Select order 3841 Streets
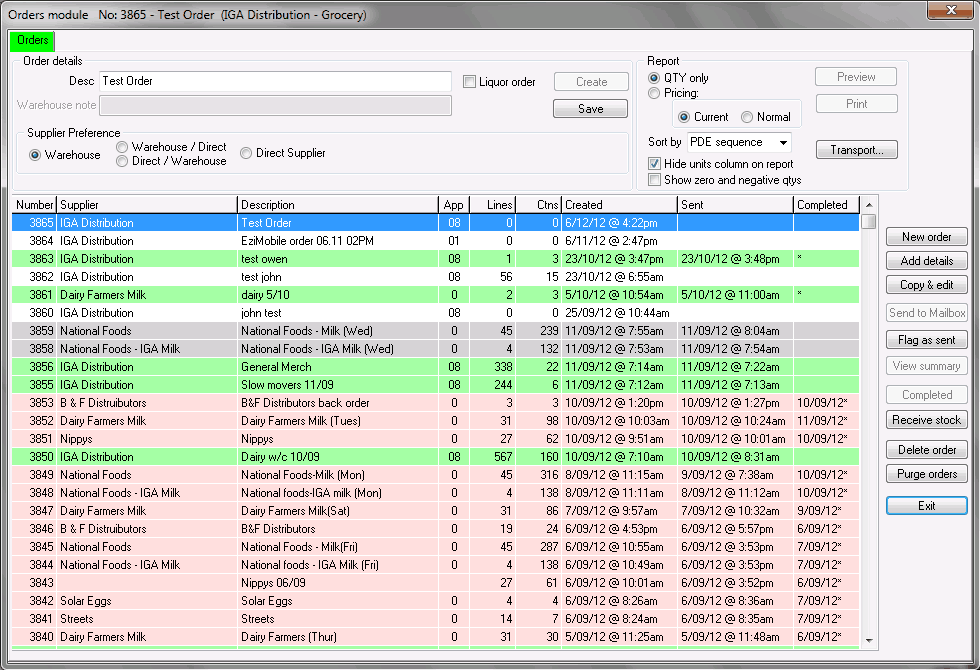Screen dimensions: 980x670 point(436,619)
